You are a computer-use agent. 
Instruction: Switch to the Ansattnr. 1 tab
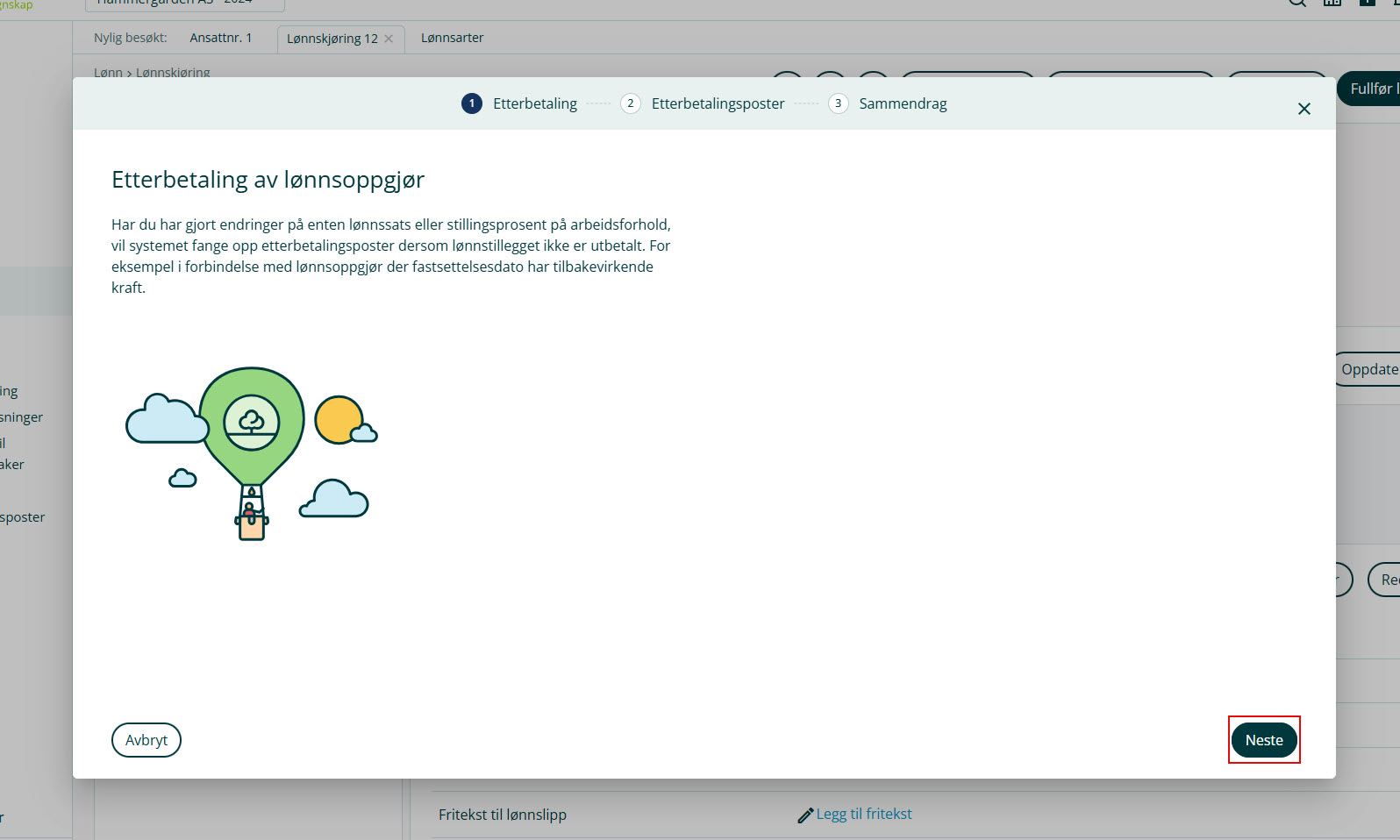click(221, 38)
